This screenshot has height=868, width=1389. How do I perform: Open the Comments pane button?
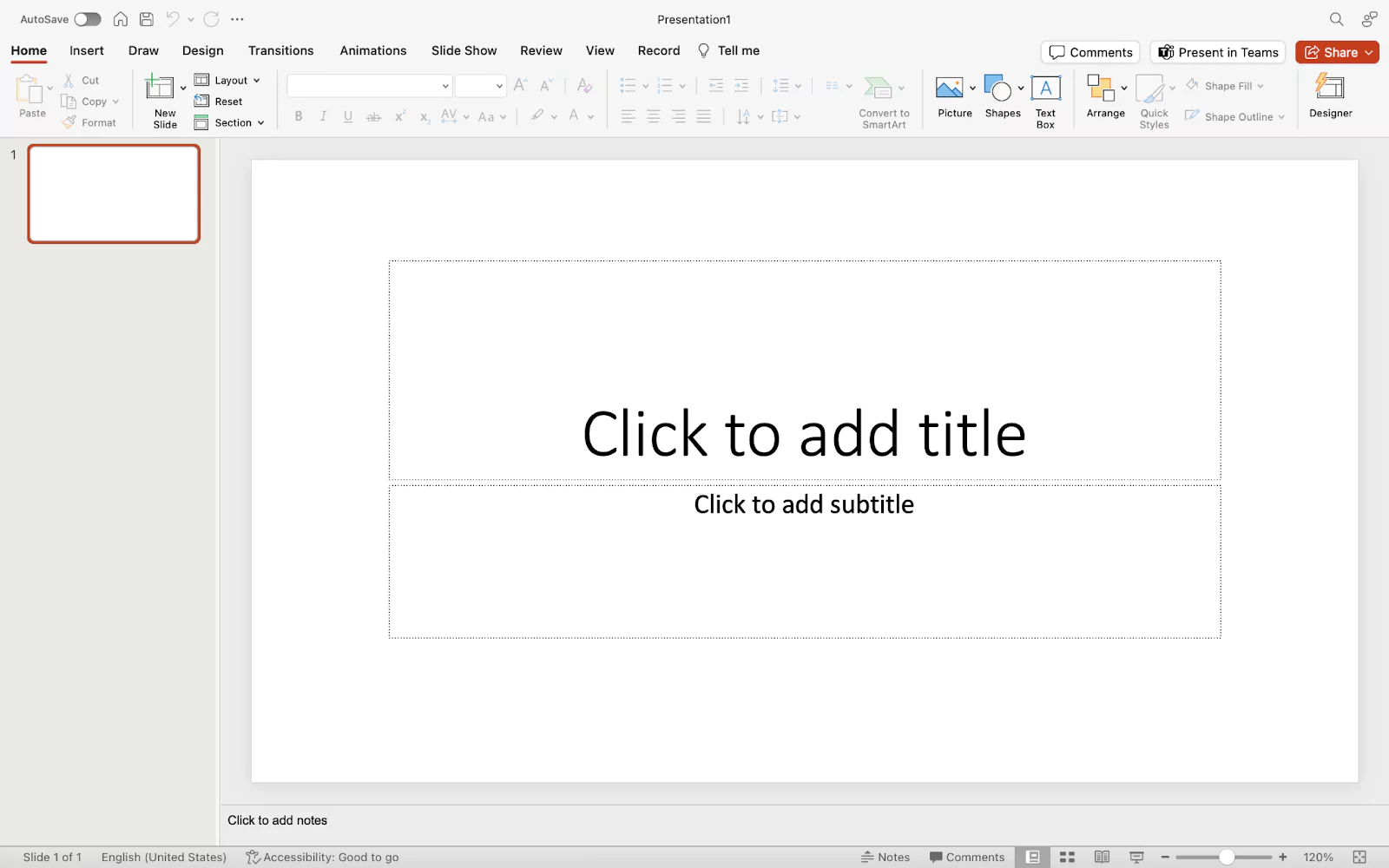pyautogui.click(x=1090, y=52)
